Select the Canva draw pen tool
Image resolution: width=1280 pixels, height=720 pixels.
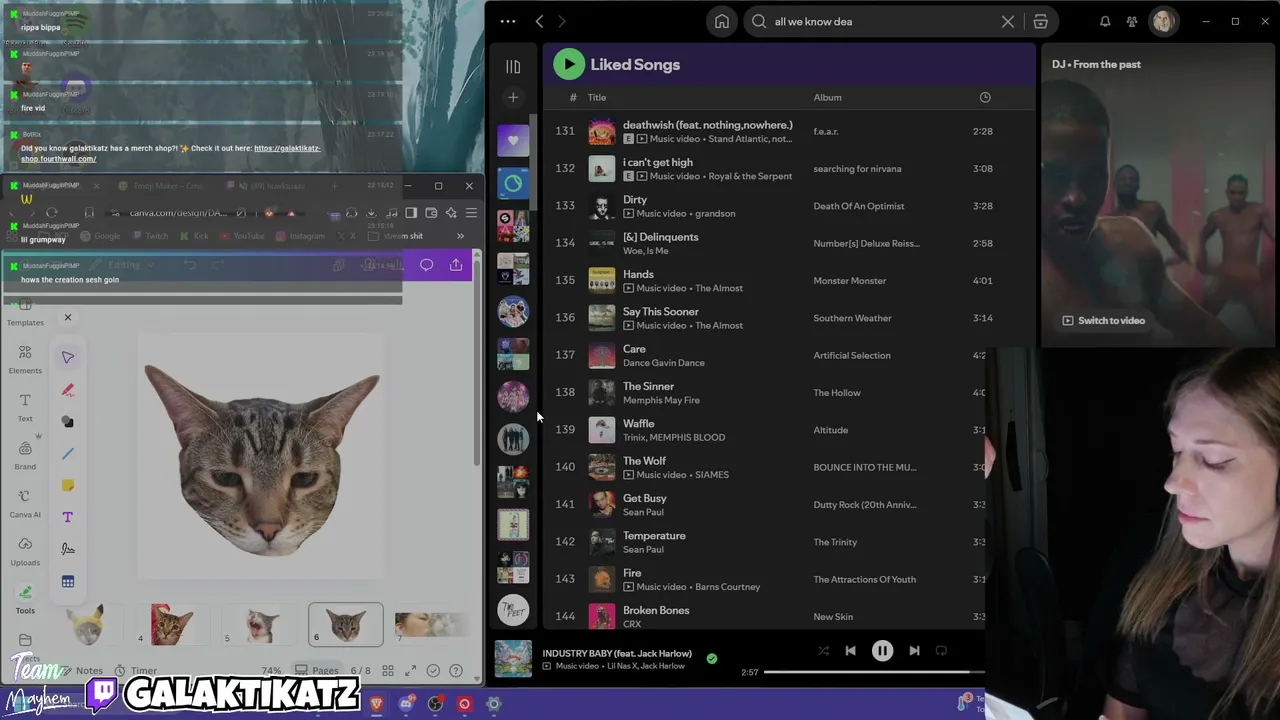[68, 390]
